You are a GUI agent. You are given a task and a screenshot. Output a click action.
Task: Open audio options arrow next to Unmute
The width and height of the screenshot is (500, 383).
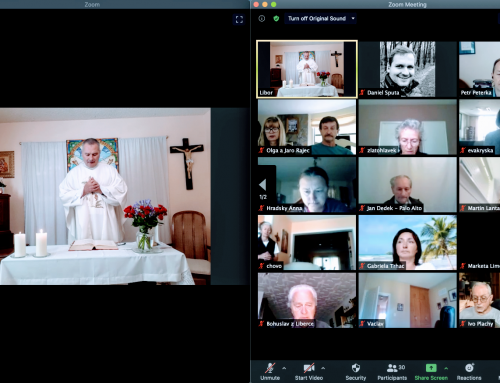point(284,368)
